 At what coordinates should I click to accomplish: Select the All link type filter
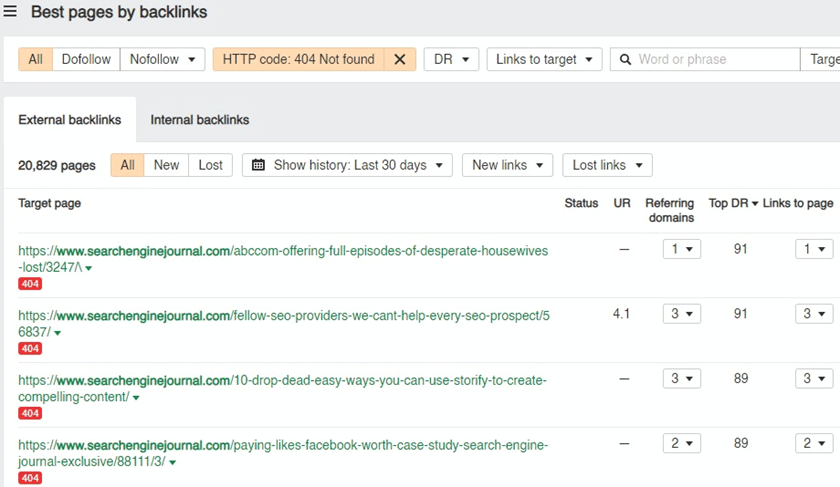pos(35,59)
